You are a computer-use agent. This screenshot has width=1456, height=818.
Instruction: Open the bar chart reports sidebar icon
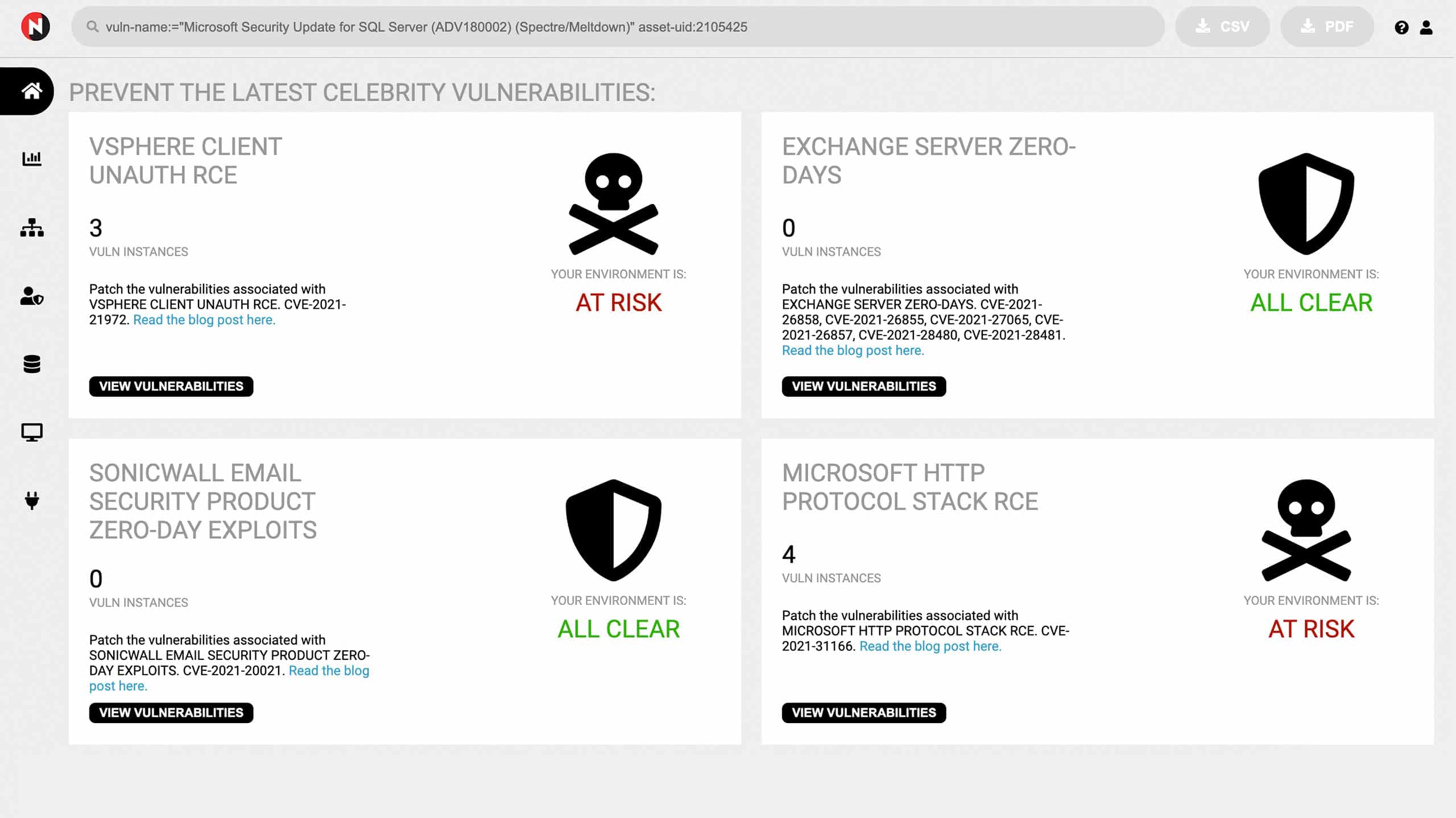tap(32, 159)
